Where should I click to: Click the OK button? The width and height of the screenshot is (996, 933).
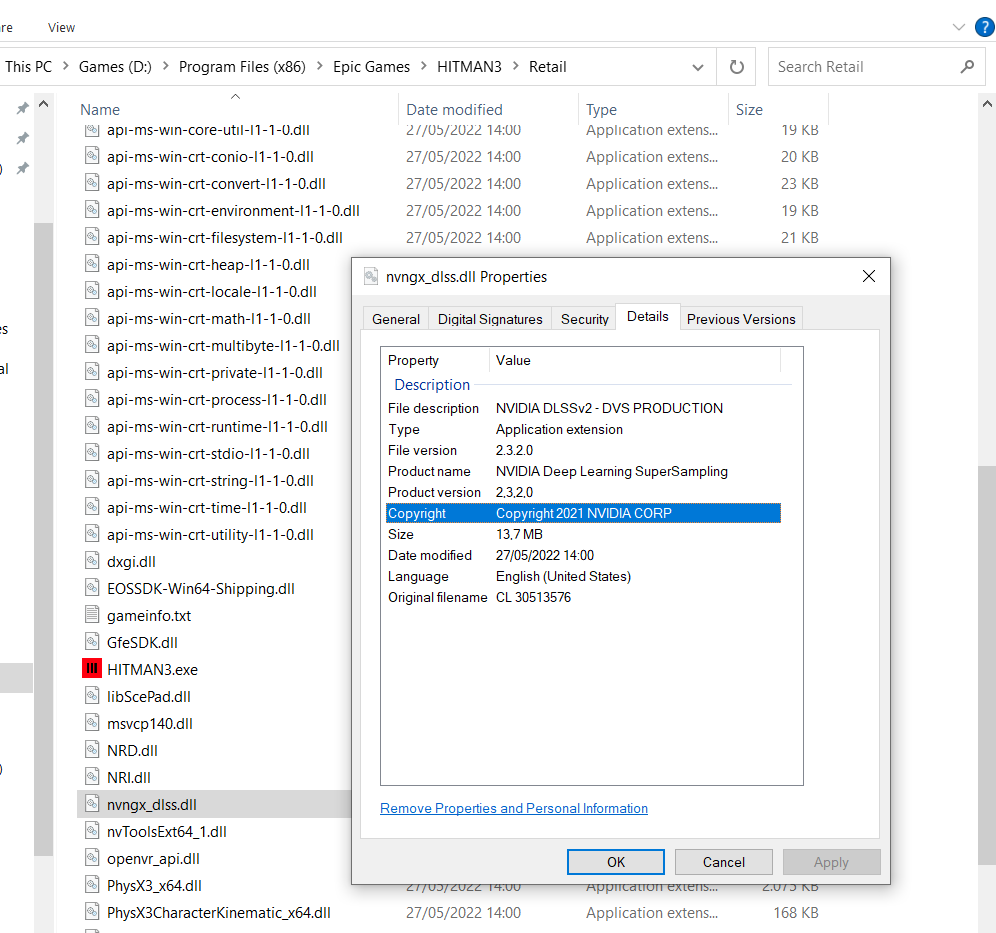pos(616,862)
